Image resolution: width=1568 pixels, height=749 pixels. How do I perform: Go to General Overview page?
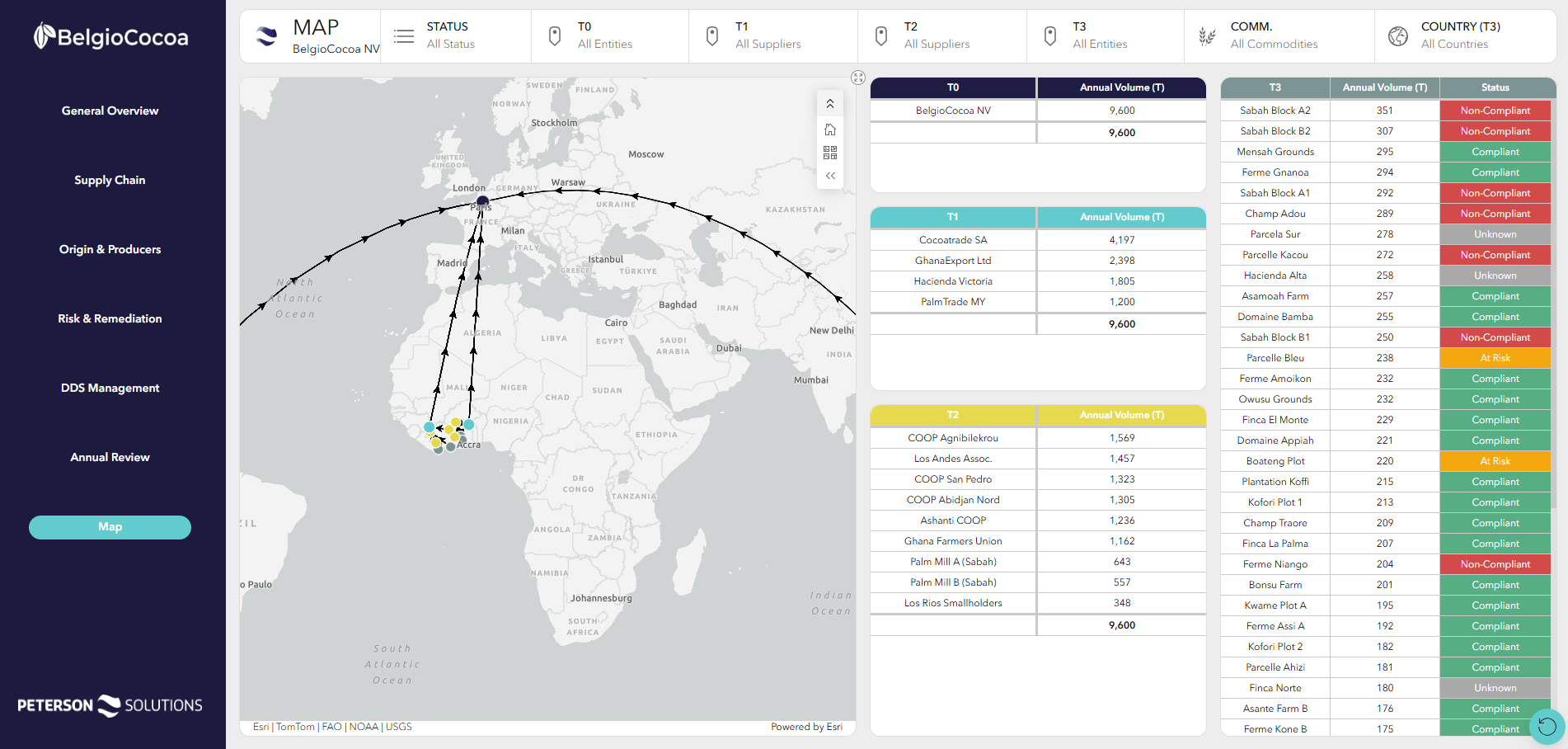(x=110, y=111)
